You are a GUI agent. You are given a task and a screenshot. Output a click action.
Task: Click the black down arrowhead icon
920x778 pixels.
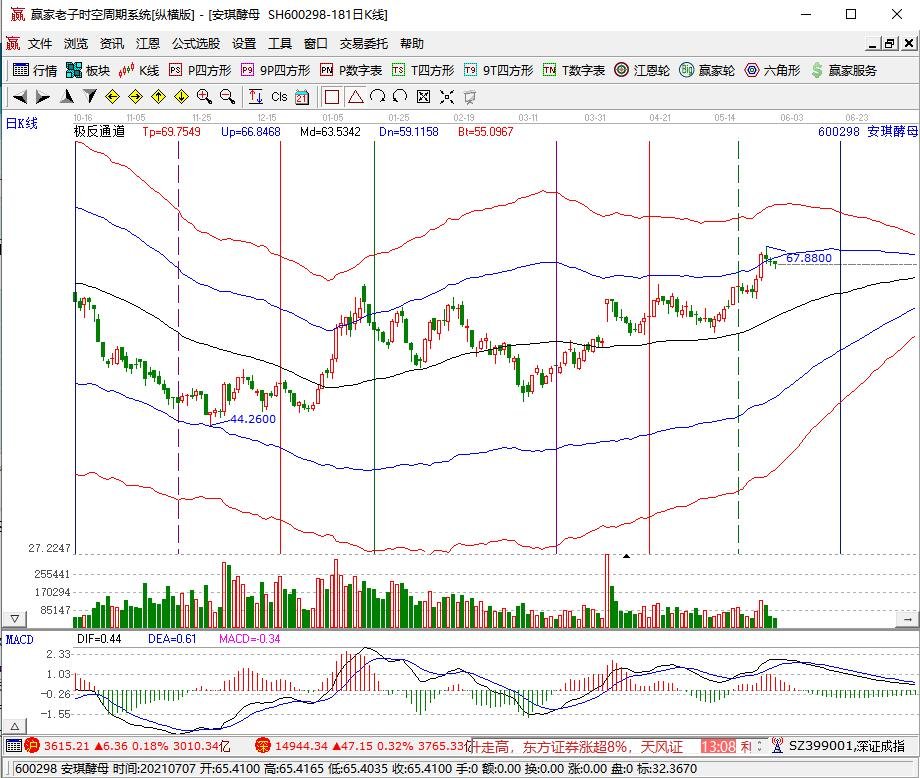coord(90,96)
